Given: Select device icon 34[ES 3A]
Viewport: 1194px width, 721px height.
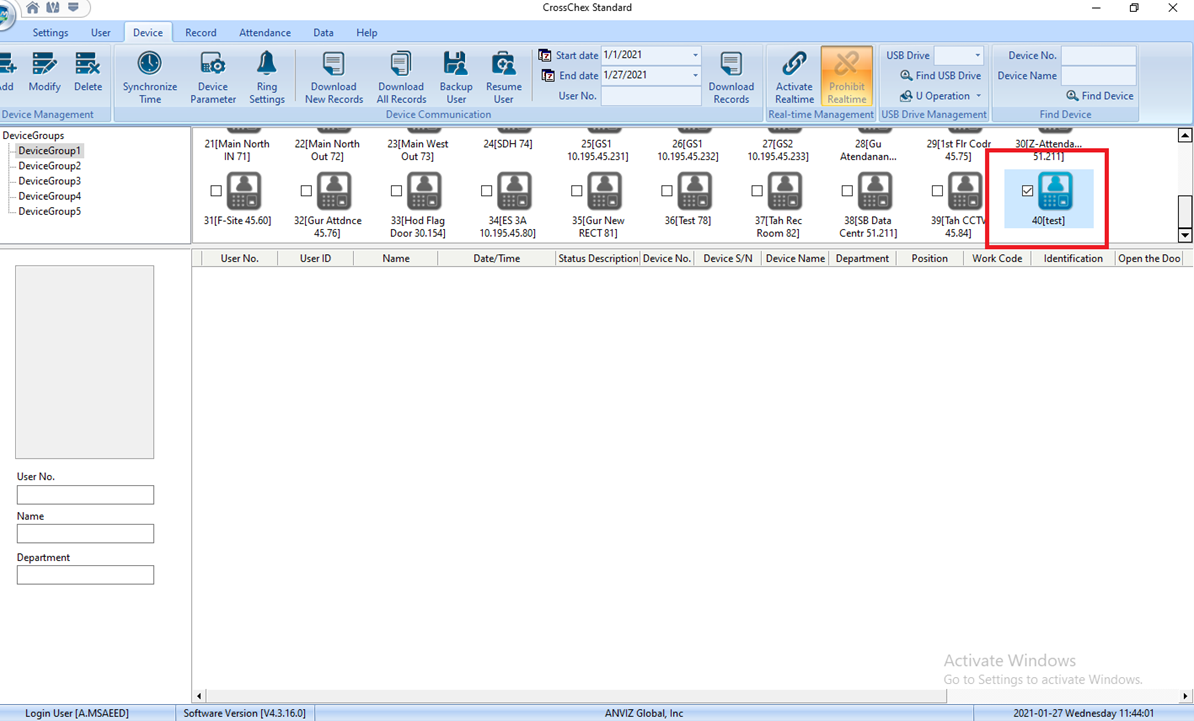Looking at the screenshot, I should tap(515, 191).
